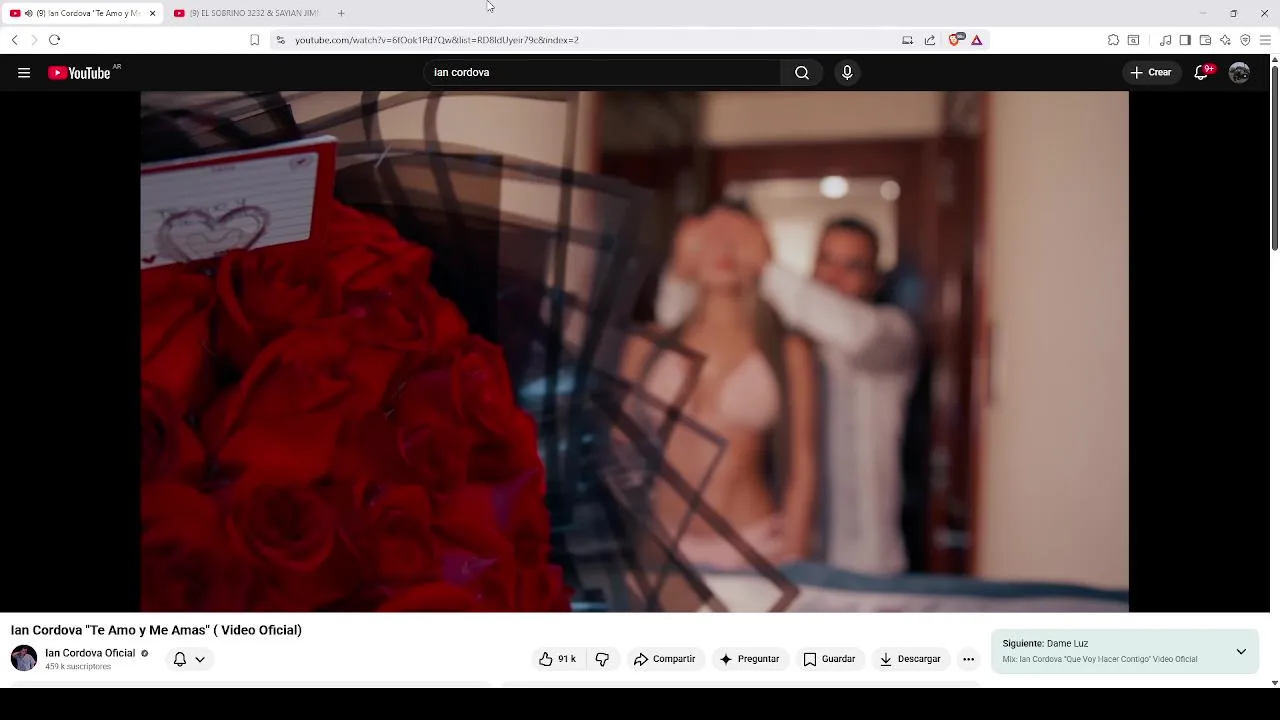
Task: Open the YouTube hamburger guide menu
Action: tap(24, 72)
